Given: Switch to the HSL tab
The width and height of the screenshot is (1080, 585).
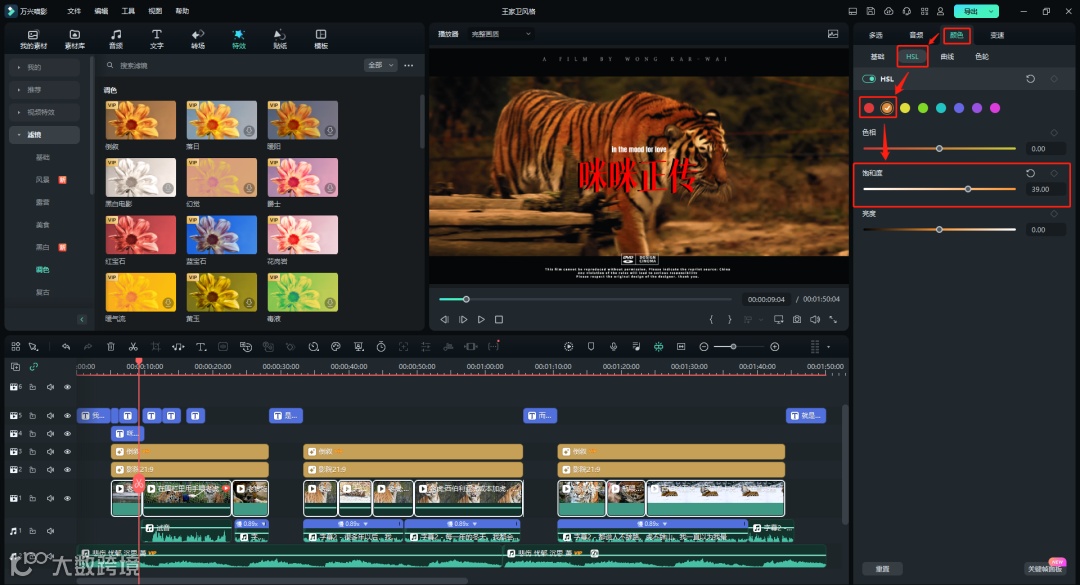Looking at the screenshot, I should [912, 57].
